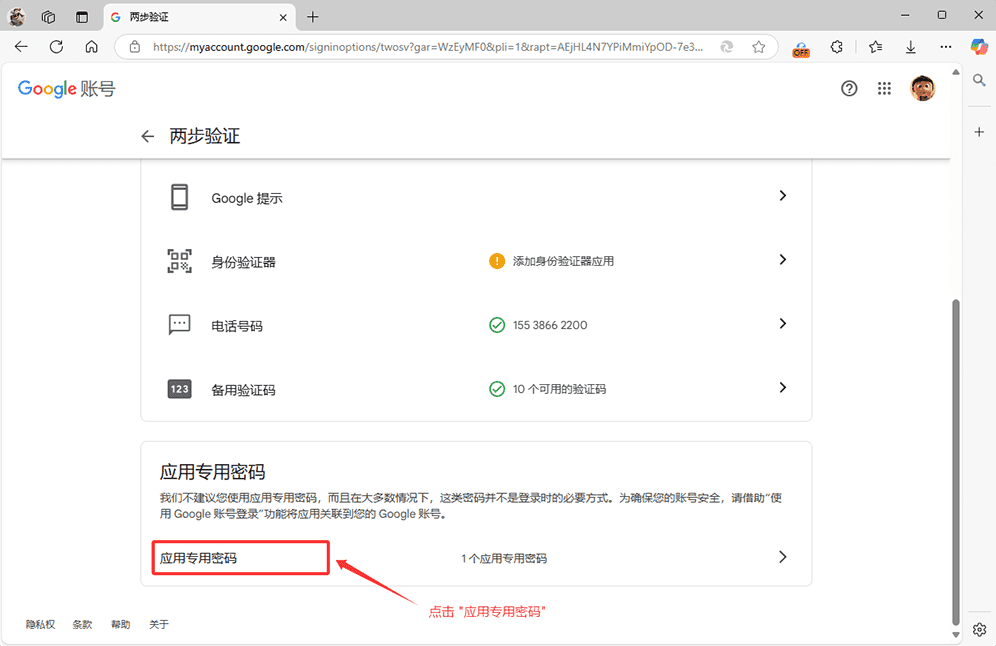Click the QR icon beside 身份验证器

point(179,261)
